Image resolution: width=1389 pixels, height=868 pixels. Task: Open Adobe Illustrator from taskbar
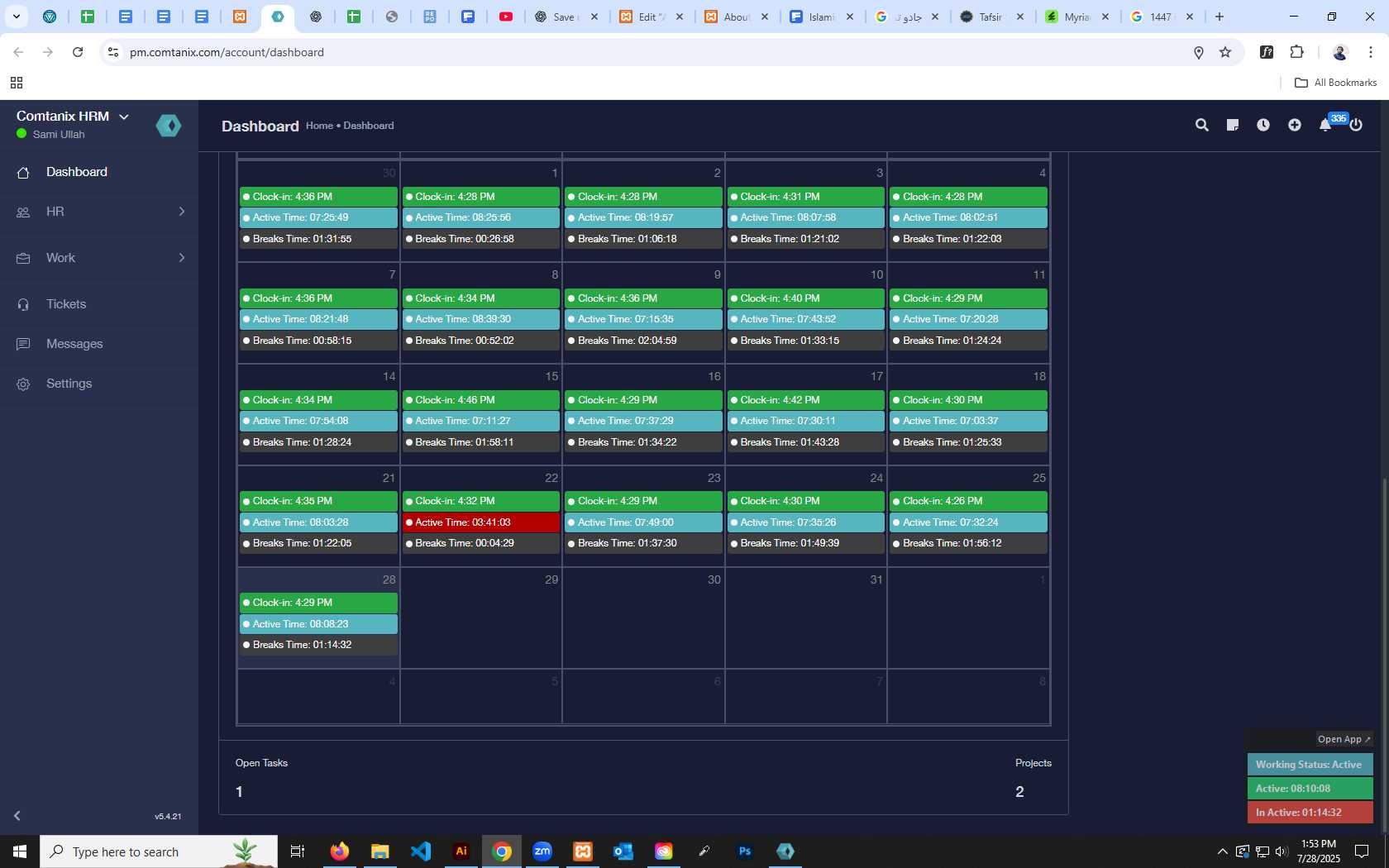pos(461,851)
